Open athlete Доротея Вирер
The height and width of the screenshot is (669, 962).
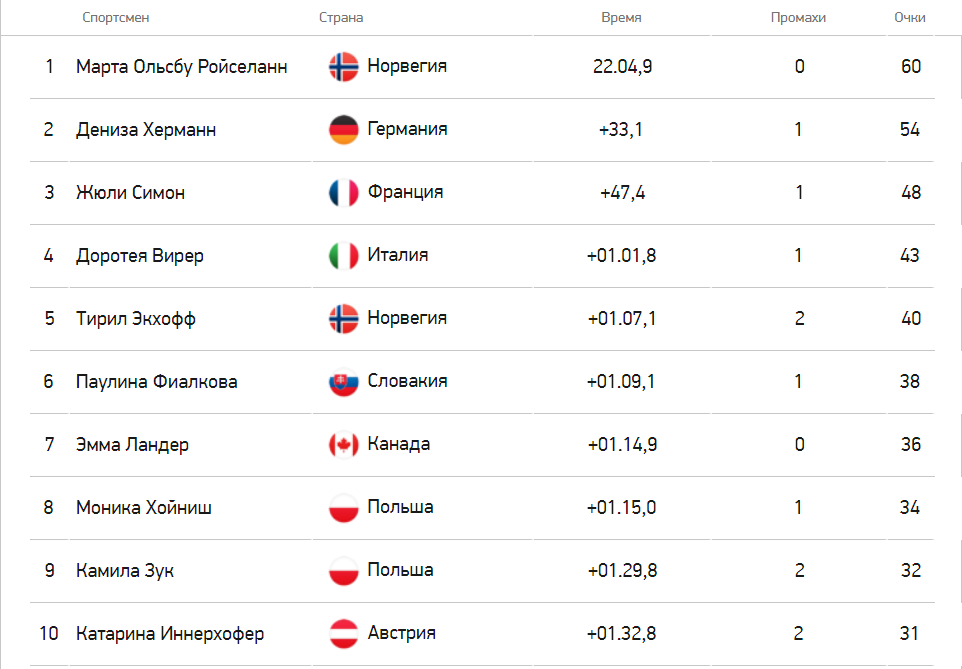point(140,256)
